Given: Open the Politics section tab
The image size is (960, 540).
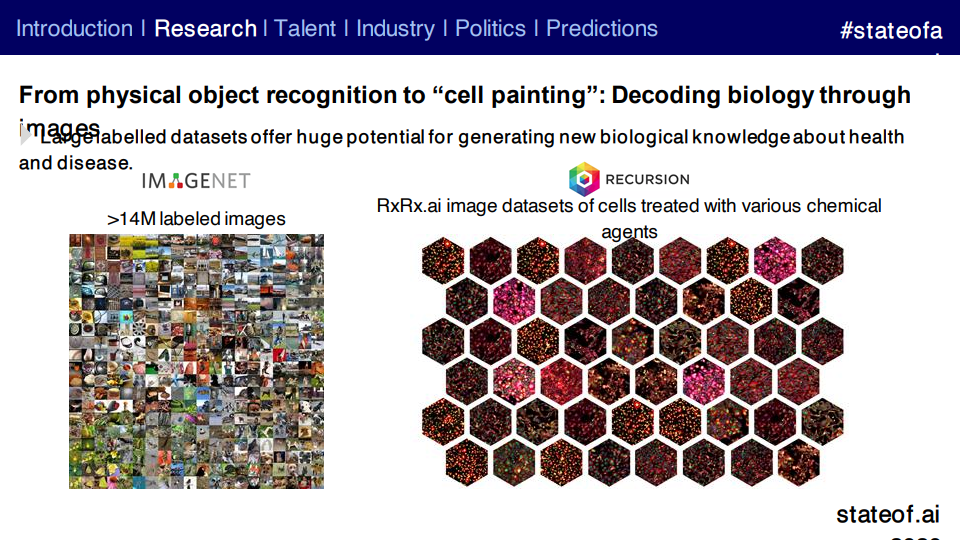Looking at the screenshot, I should tap(490, 28).
